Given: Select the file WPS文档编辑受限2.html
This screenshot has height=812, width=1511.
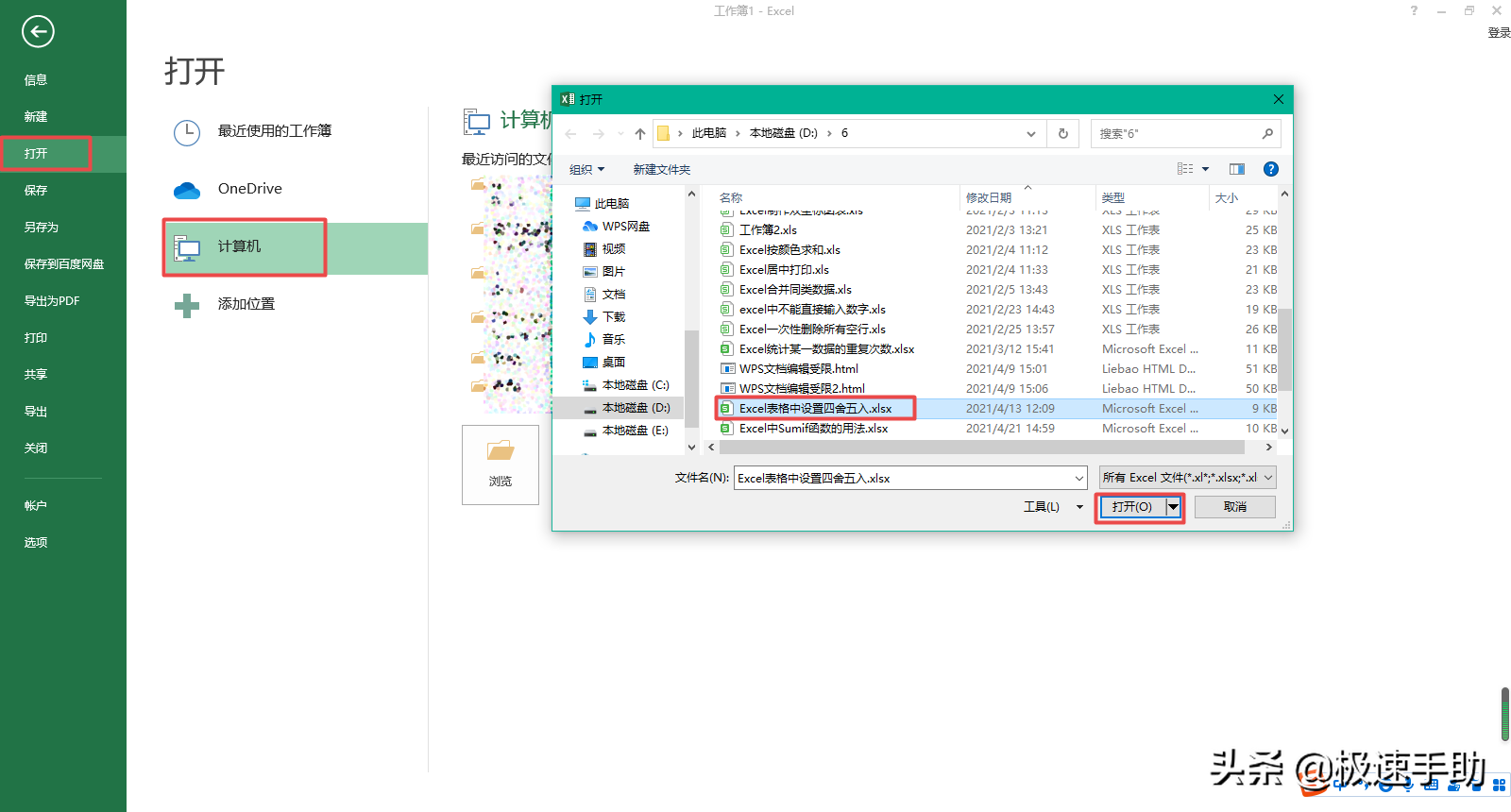Looking at the screenshot, I should [802, 389].
